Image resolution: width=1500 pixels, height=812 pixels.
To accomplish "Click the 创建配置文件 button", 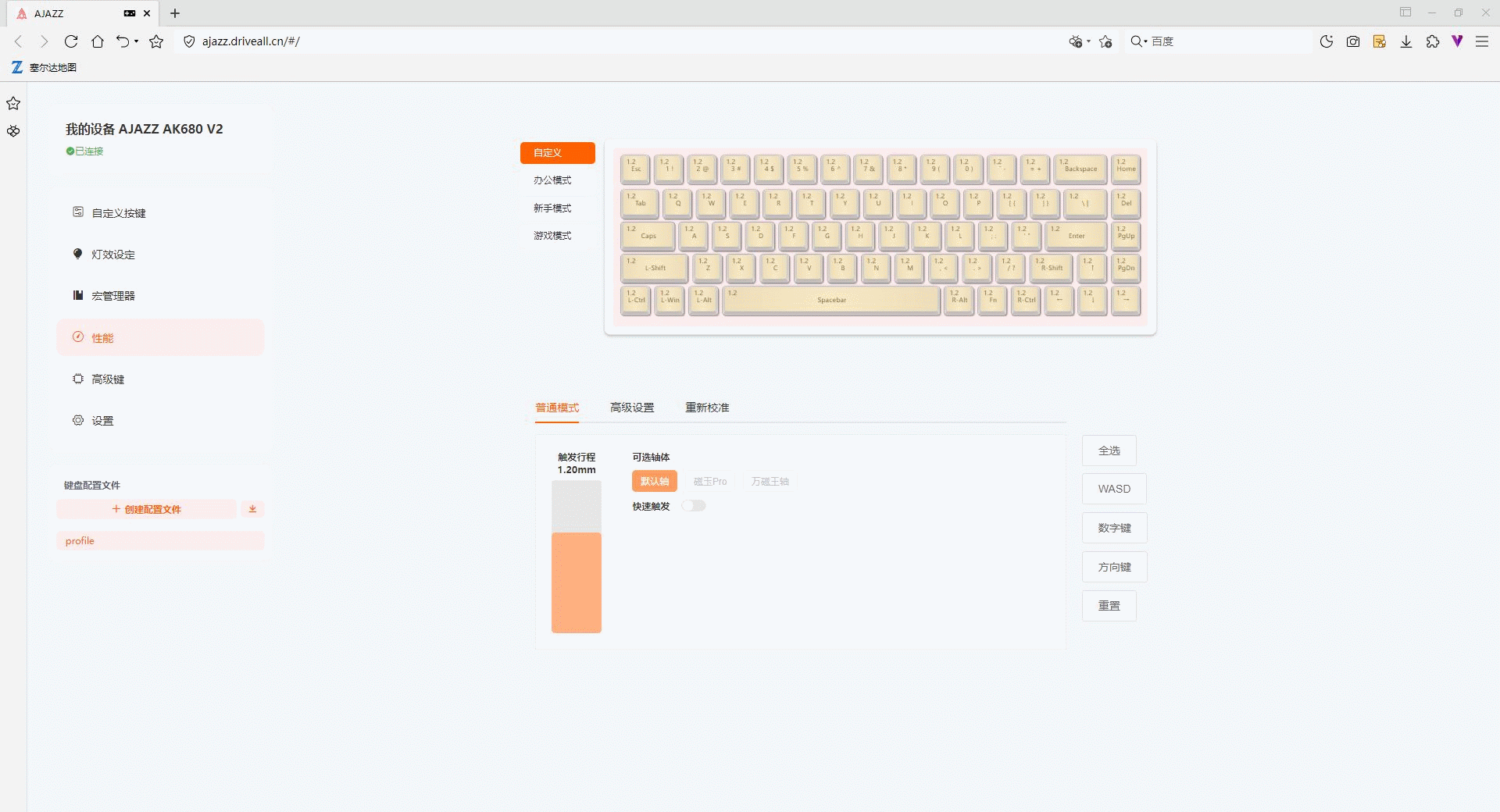I will 147,509.
